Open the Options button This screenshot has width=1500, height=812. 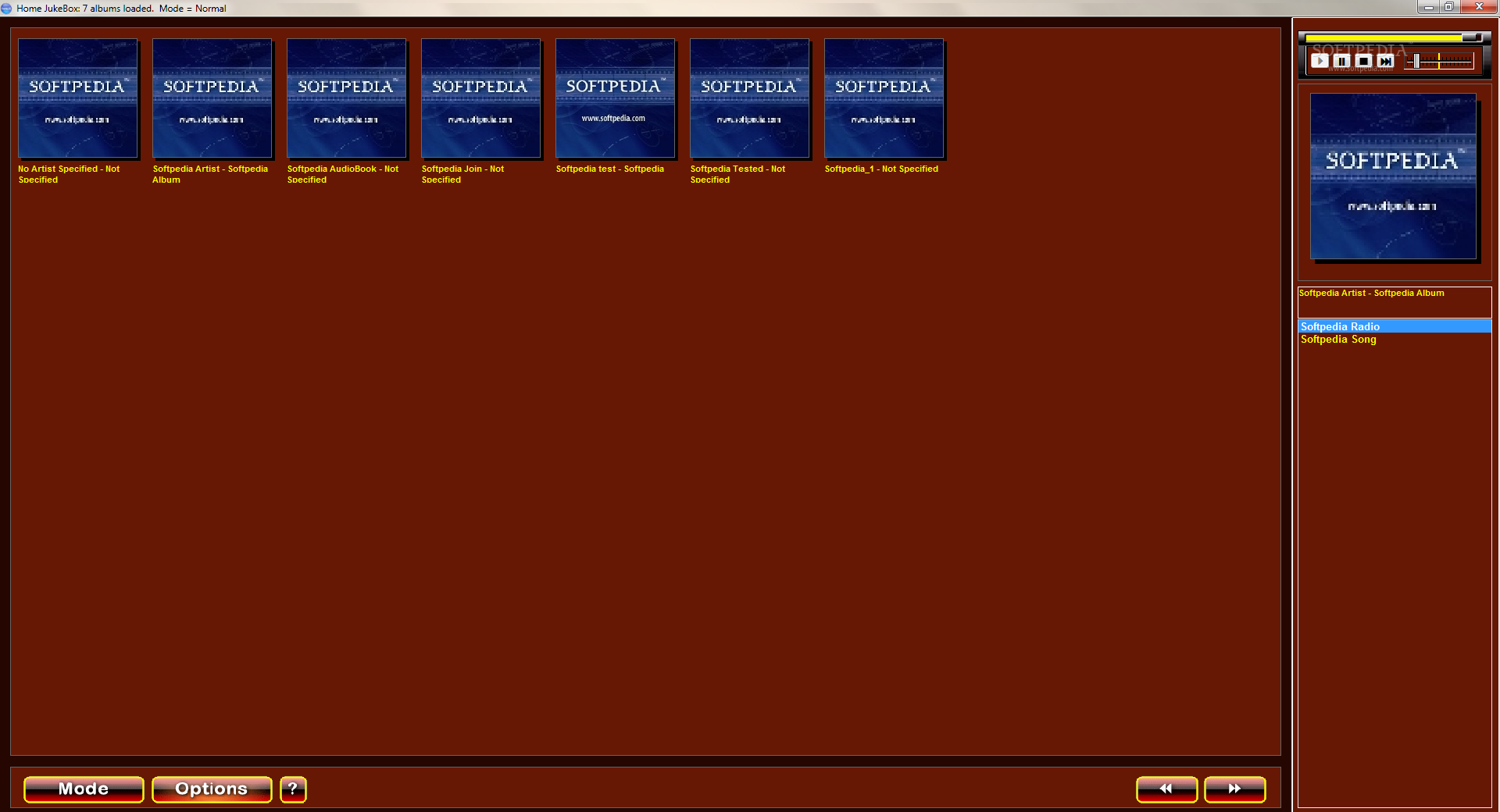pyautogui.click(x=212, y=789)
